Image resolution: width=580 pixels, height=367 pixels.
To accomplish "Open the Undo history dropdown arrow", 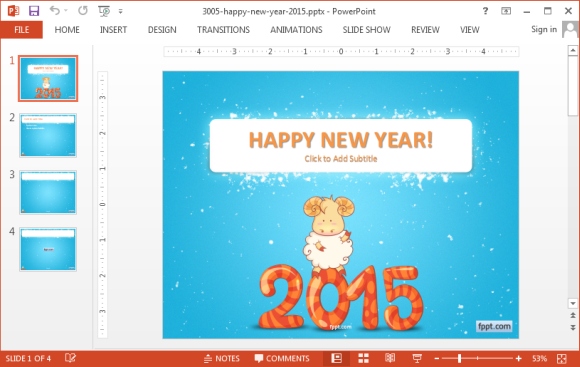I will (66, 11).
